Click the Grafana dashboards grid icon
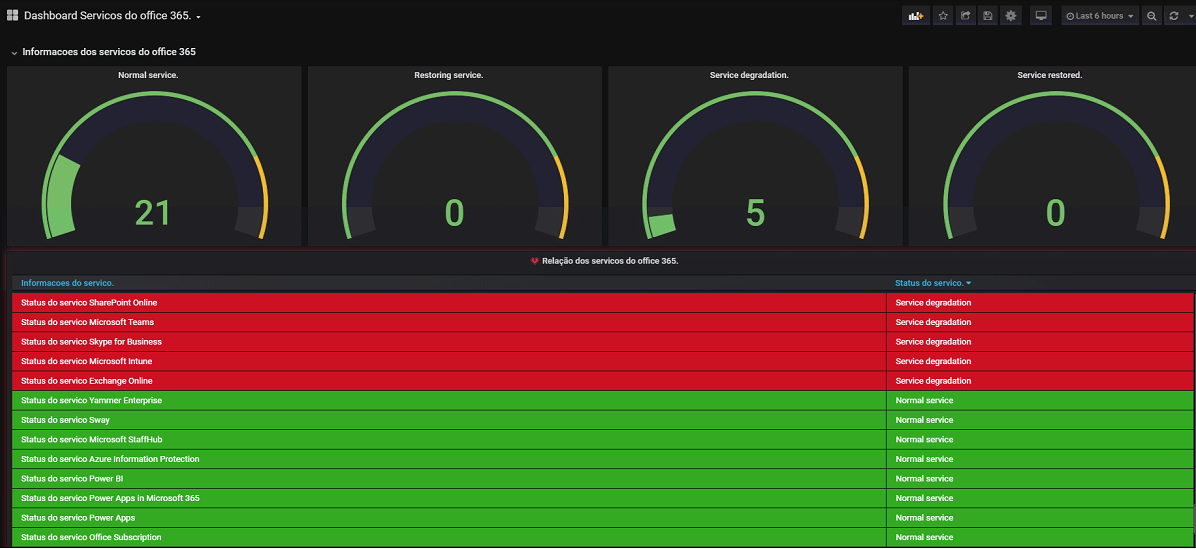The width and height of the screenshot is (1196, 549). tap(12, 15)
